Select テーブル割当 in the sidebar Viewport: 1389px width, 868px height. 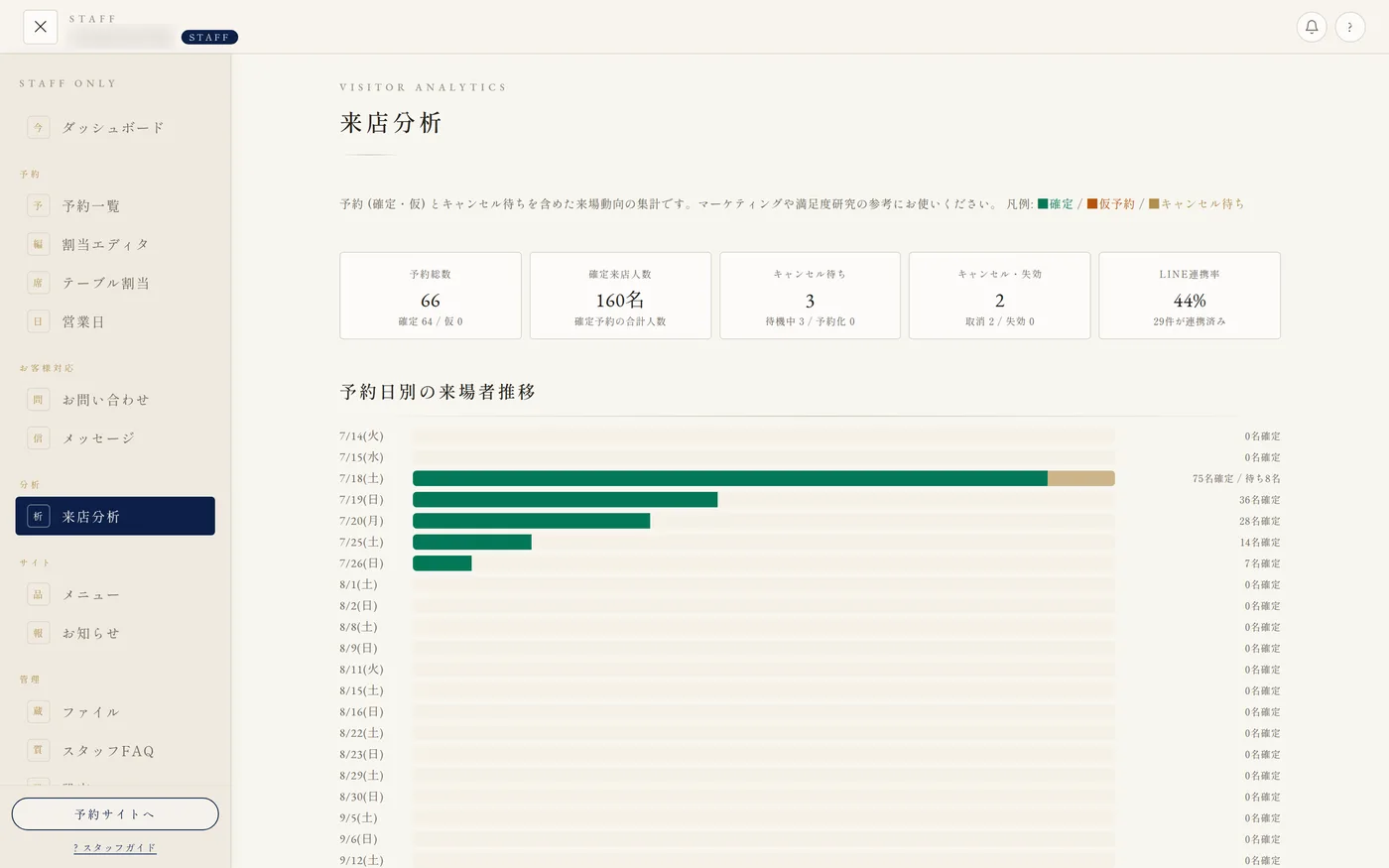pos(115,283)
